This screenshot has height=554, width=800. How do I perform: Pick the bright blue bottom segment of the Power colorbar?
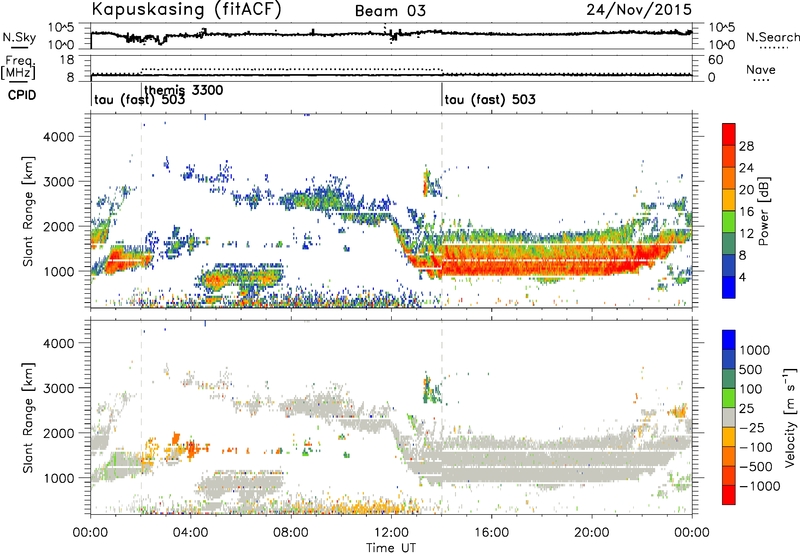coord(729,287)
